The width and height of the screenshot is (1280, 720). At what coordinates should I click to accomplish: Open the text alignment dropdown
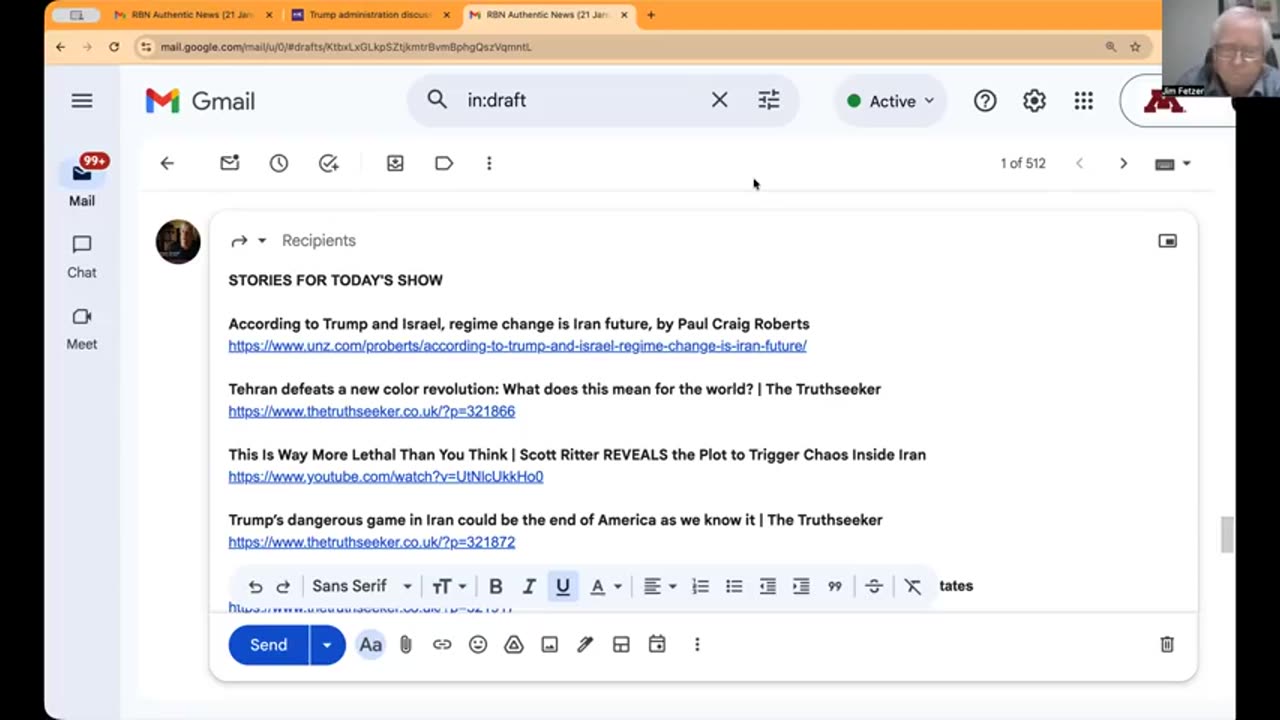(x=659, y=587)
